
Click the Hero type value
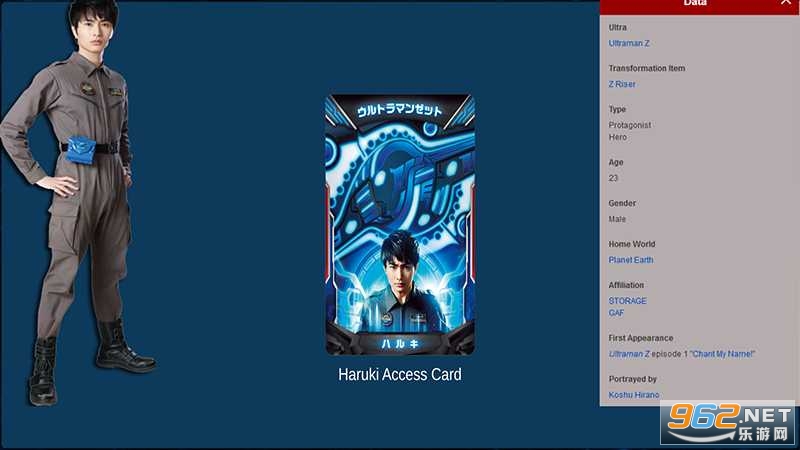click(x=618, y=137)
